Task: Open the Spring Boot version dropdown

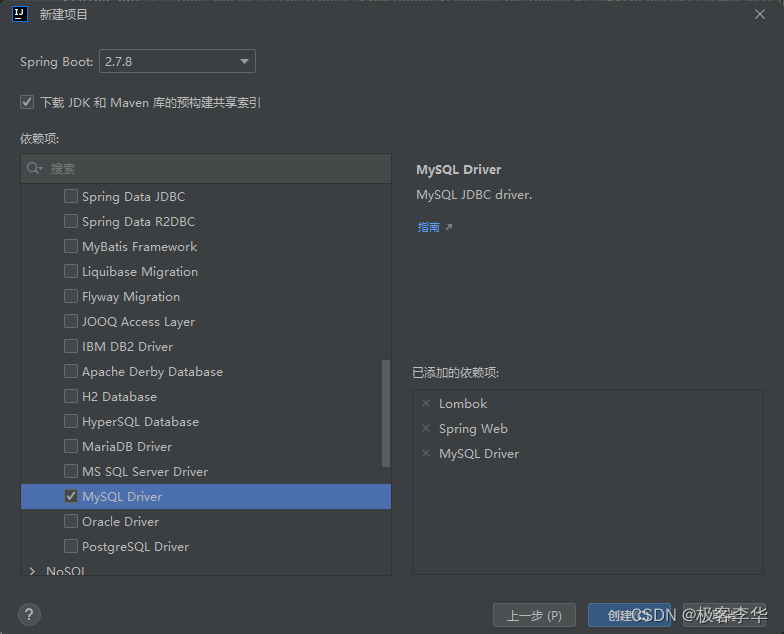Action: 177,61
